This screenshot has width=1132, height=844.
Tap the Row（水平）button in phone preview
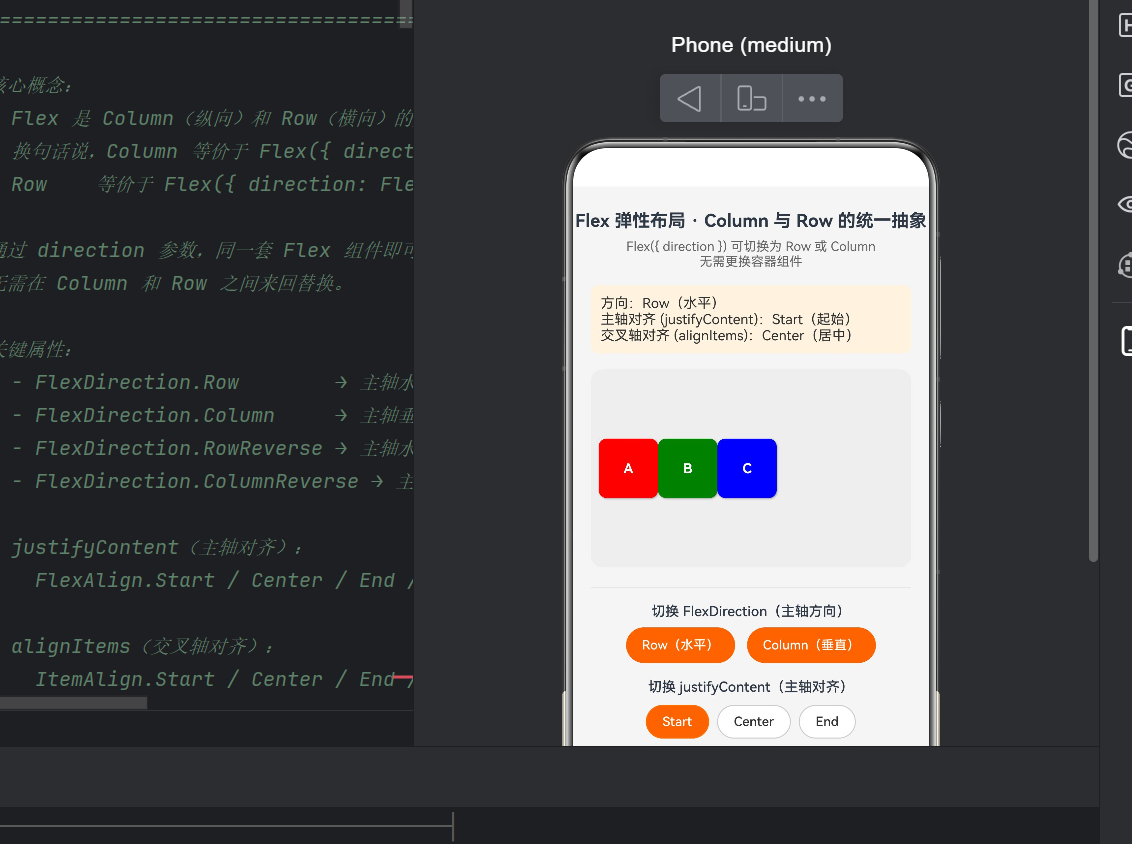pos(680,645)
